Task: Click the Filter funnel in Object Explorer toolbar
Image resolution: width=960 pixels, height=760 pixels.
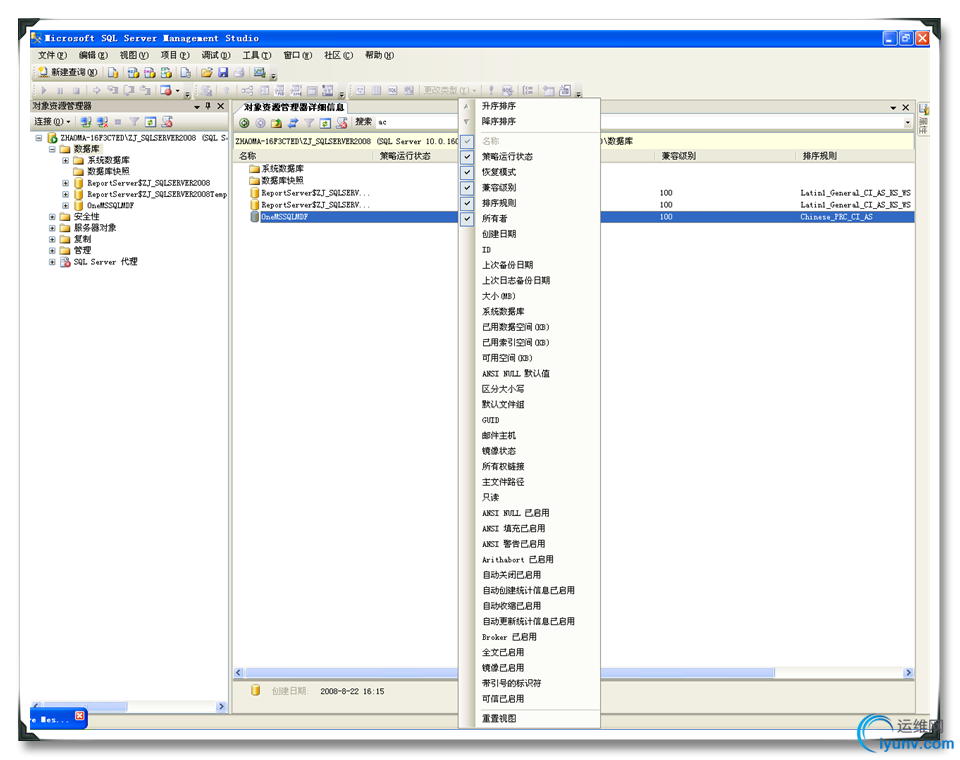Action: (134, 122)
